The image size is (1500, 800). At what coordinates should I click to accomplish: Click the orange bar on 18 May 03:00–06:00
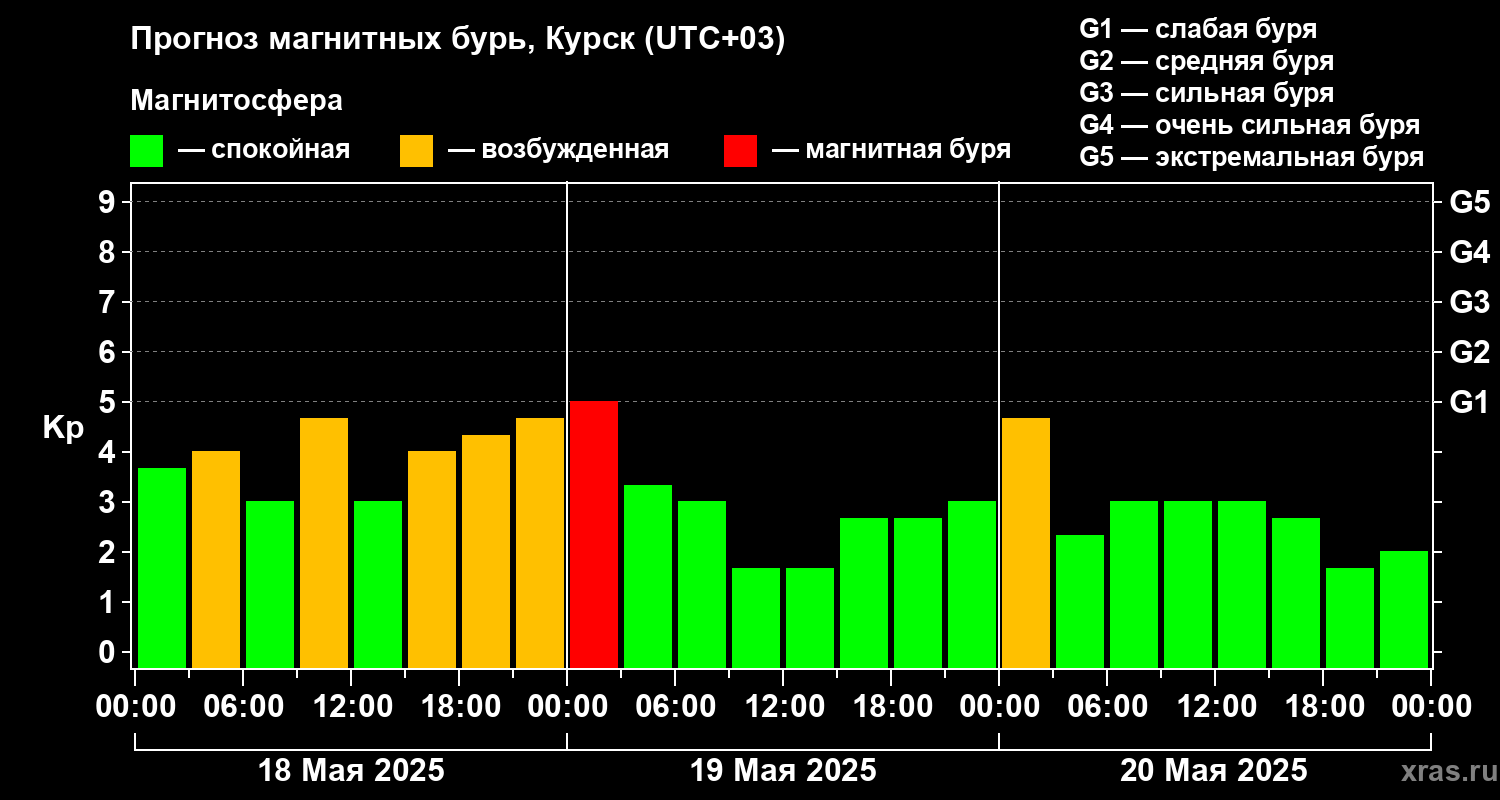tap(216, 560)
